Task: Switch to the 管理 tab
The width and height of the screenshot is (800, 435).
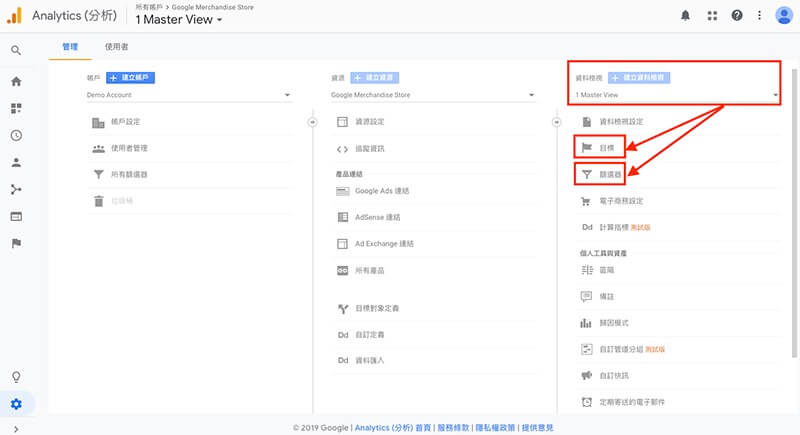Action: coord(70,46)
